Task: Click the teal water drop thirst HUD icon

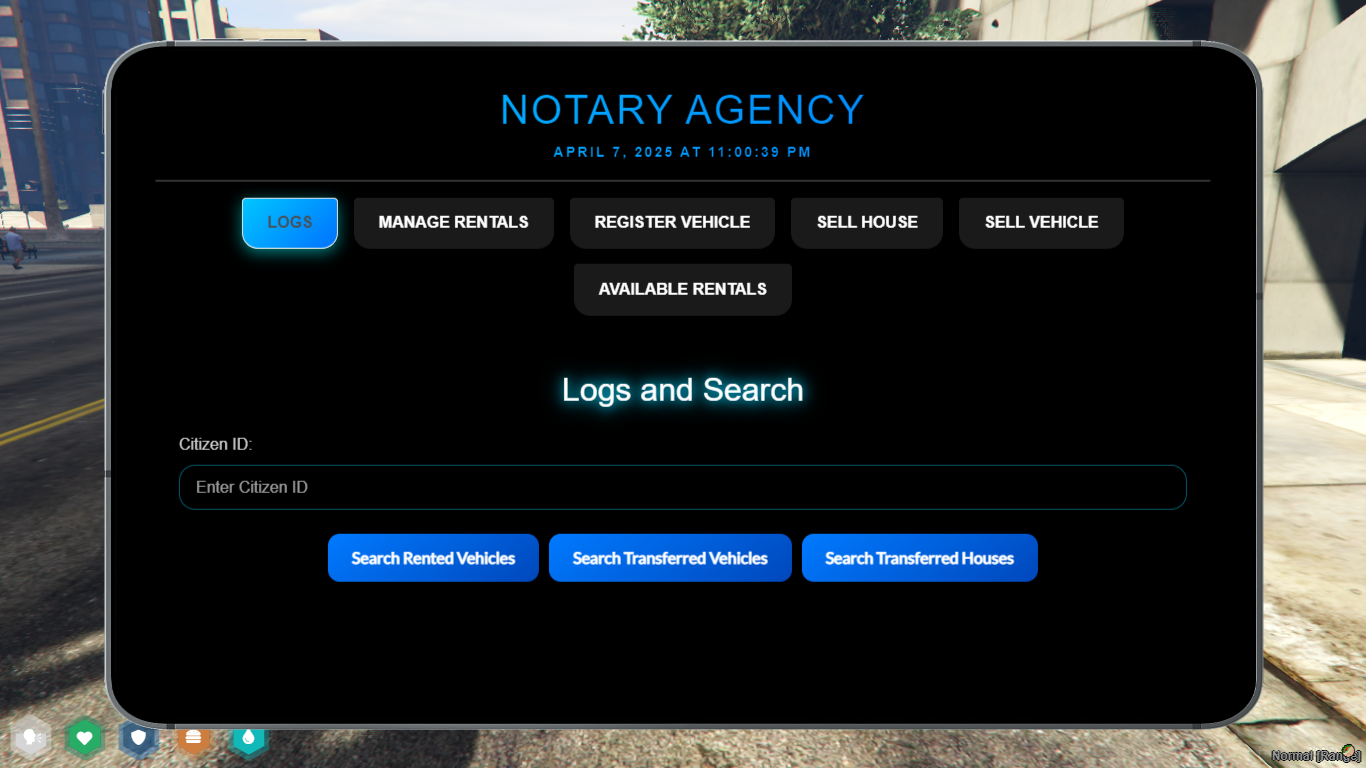Action: (x=249, y=739)
